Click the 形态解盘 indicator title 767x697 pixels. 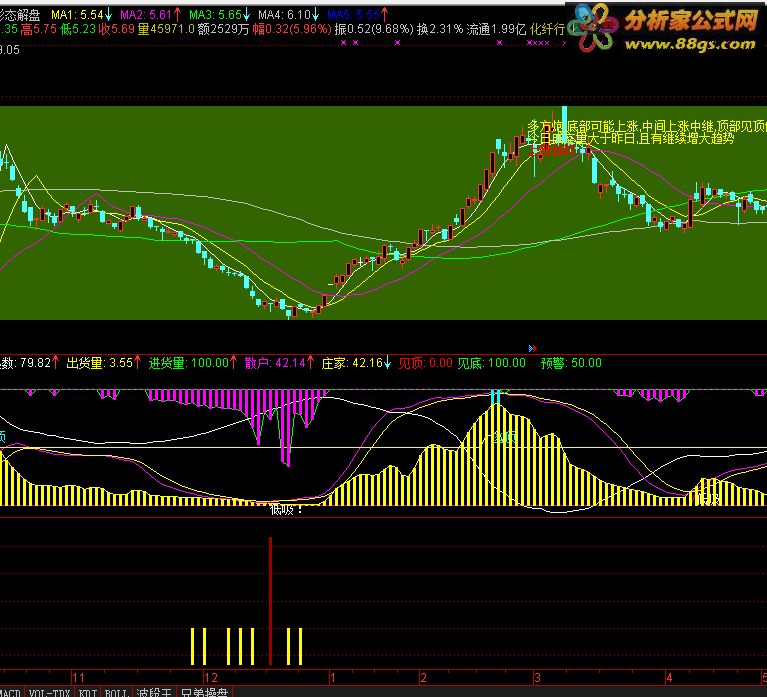click(20, 15)
